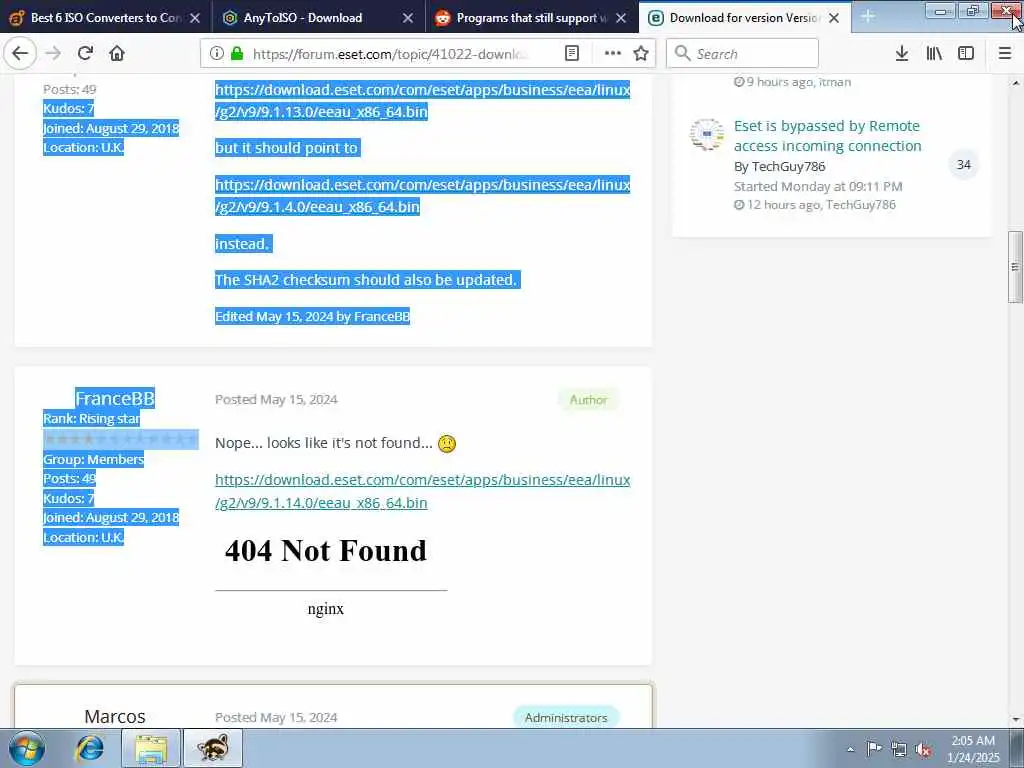Click 'By TechGuy786' text in sidebar

780,167
